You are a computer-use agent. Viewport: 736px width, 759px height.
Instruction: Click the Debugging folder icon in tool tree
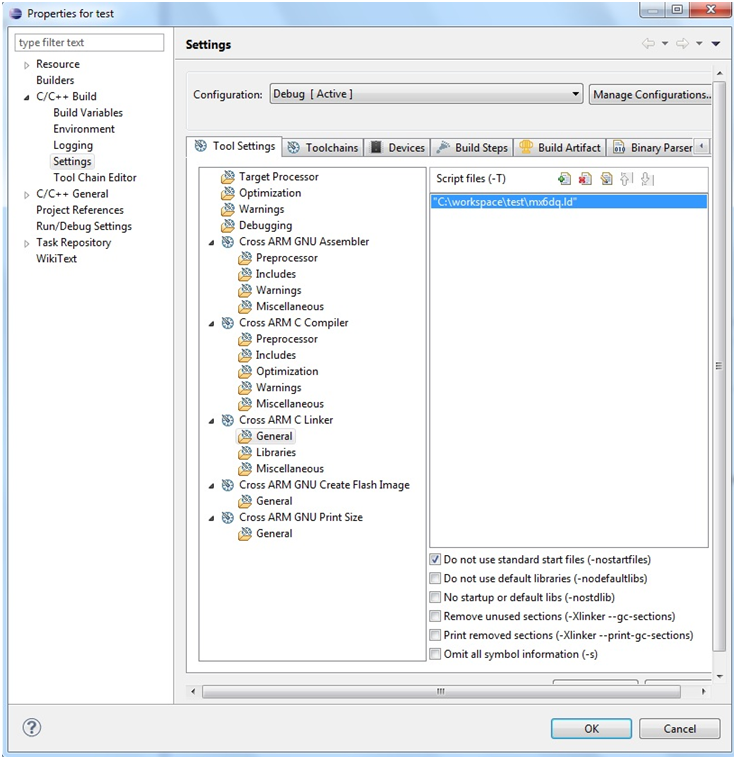point(228,226)
